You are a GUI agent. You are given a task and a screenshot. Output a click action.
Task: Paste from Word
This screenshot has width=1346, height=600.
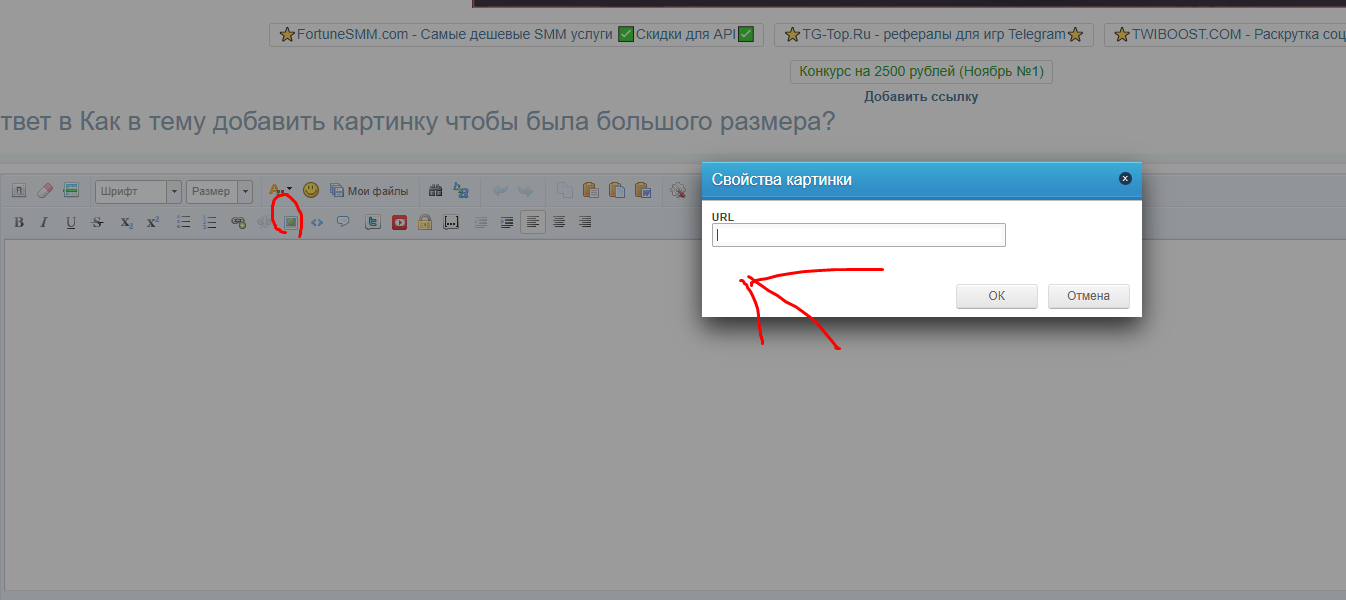point(643,190)
